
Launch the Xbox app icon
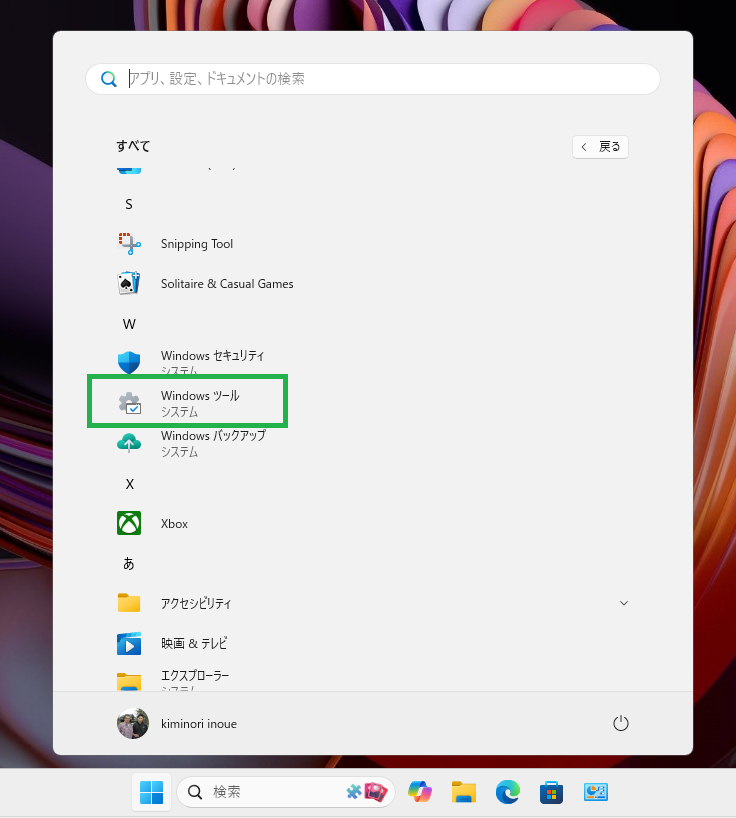129,523
